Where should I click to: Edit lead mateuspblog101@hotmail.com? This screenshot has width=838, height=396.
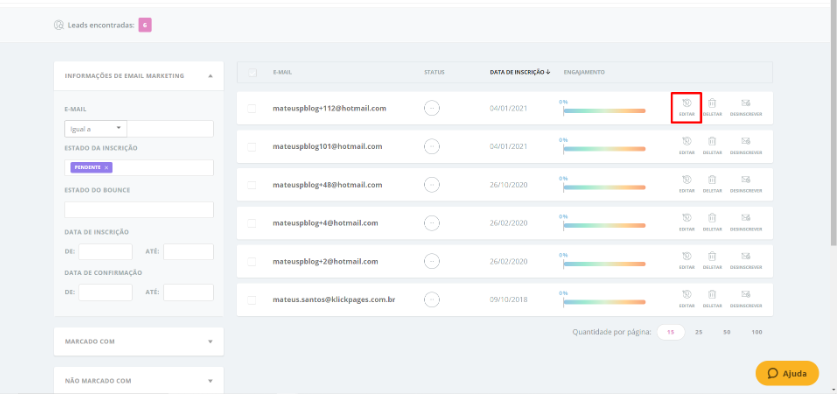(686, 146)
